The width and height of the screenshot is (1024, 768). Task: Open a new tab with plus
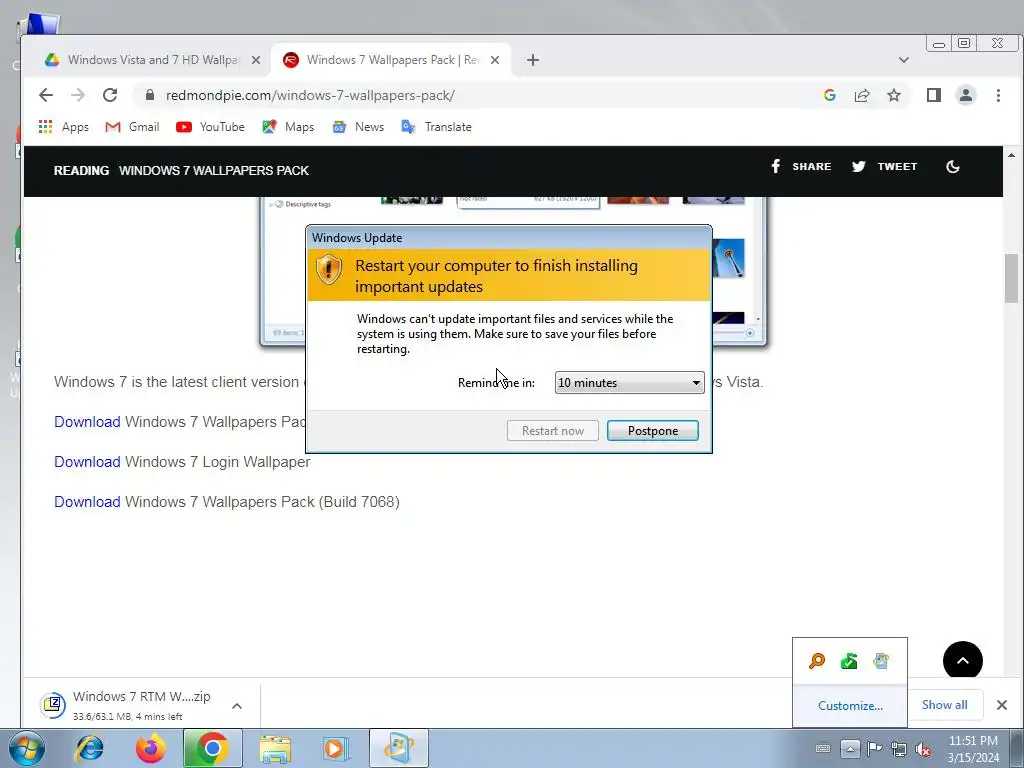(533, 60)
